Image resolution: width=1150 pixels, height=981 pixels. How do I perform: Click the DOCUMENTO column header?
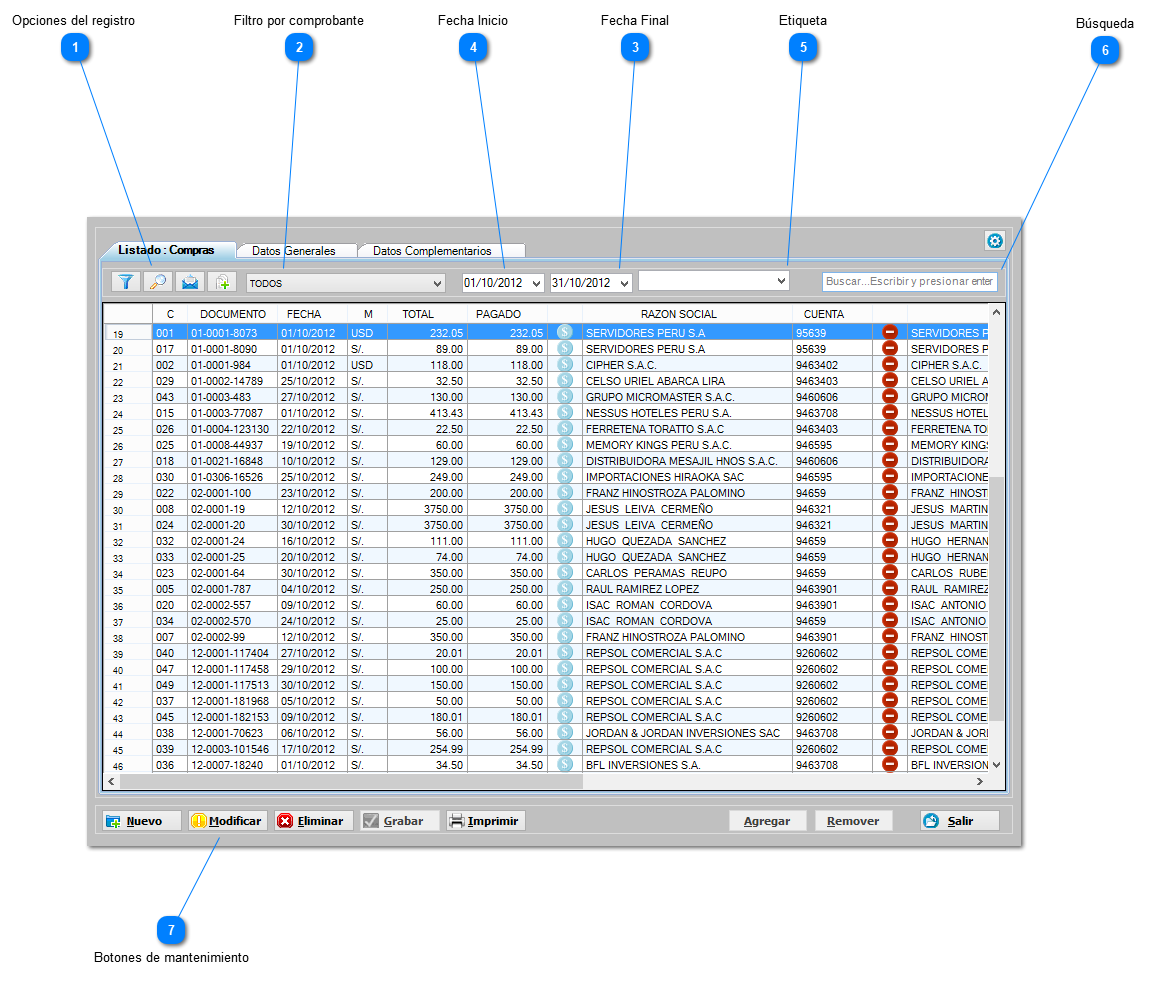pyautogui.click(x=233, y=314)
